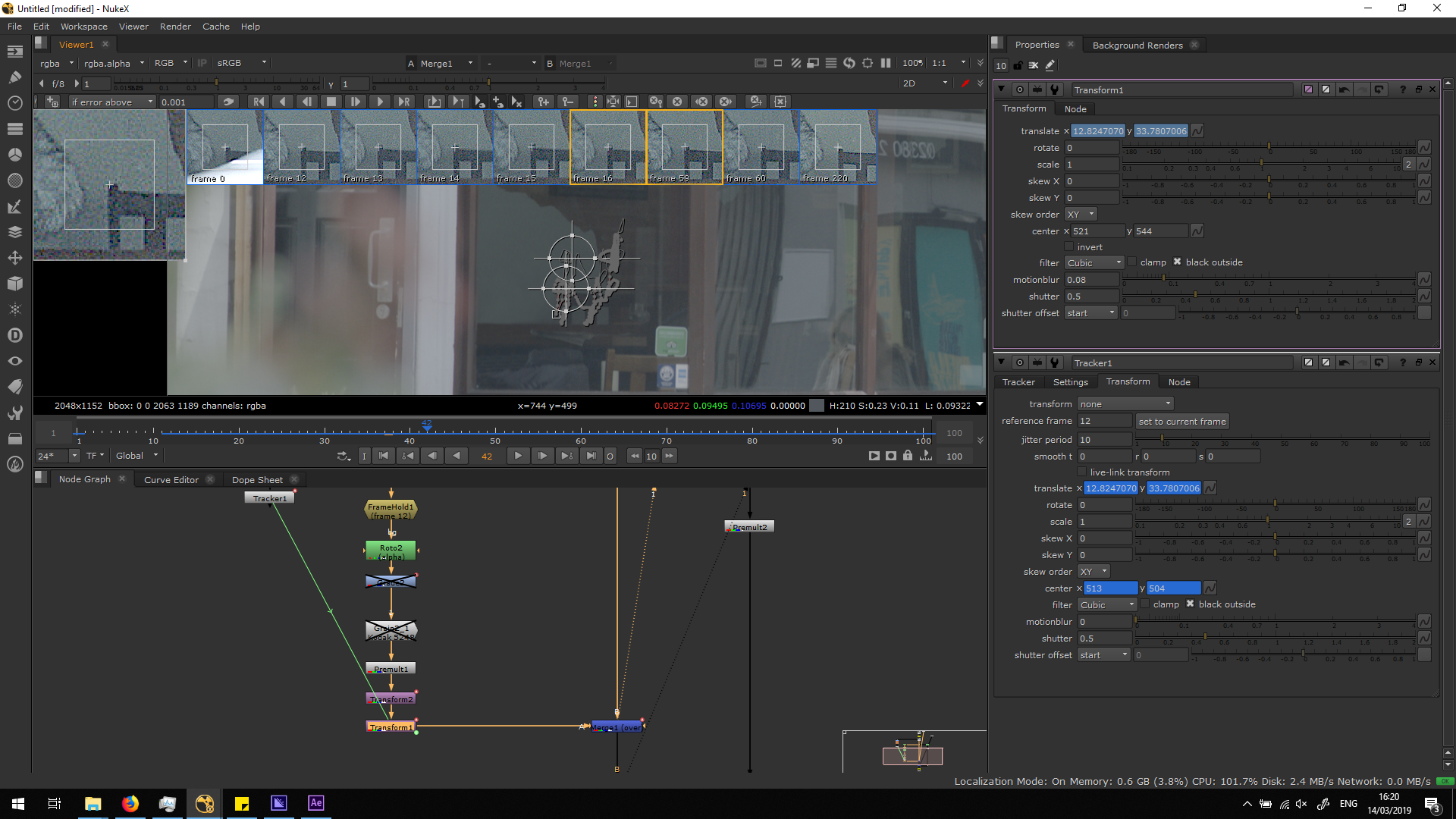Open the Transform1 filter Cubic dropdown

pyautogui.click(x=1093, y=263)
